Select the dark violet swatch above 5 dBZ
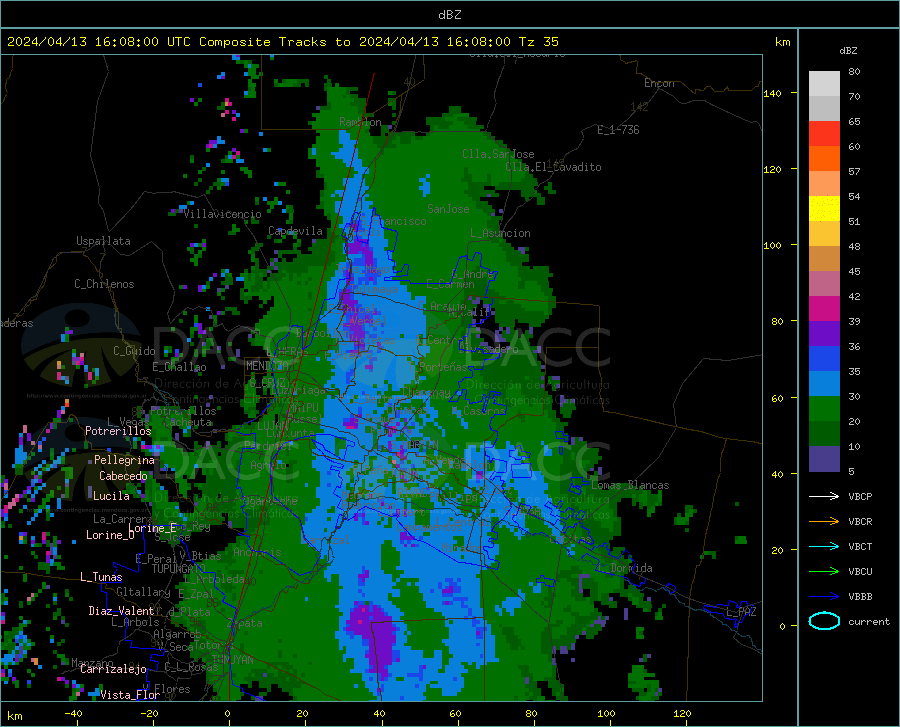 click(x=824, y=459)
